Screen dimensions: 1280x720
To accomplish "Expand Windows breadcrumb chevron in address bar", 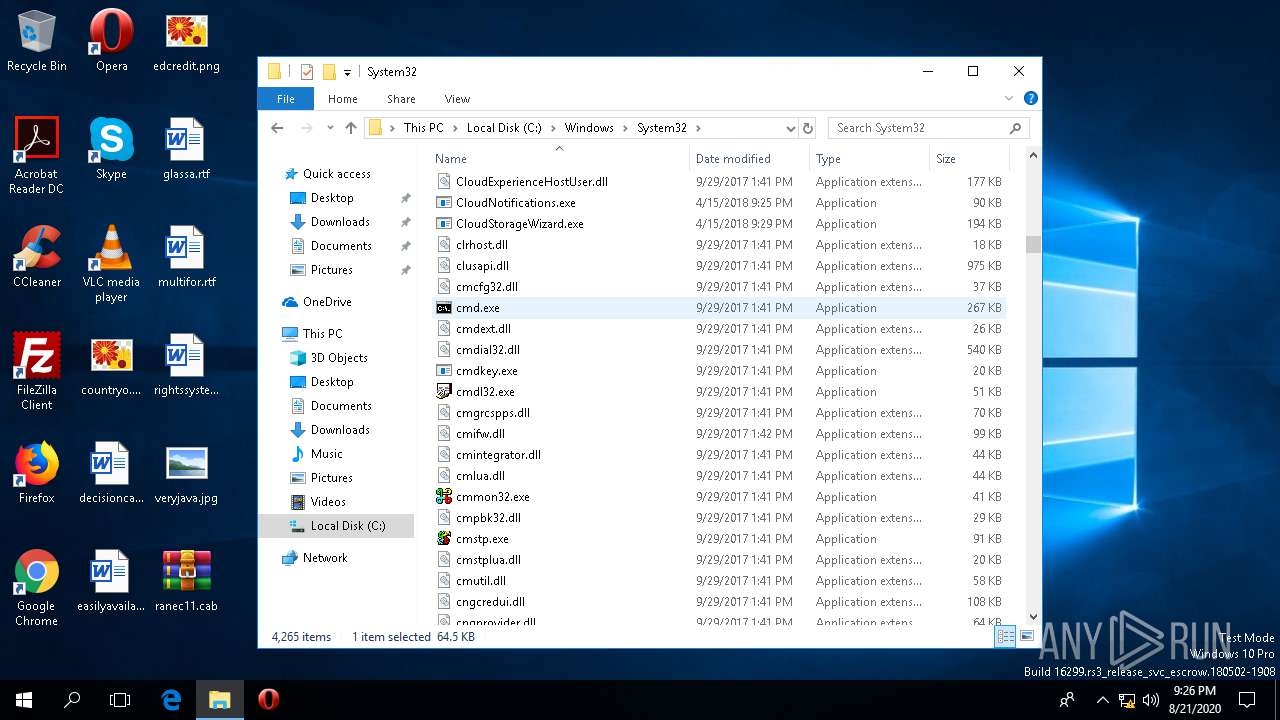I will [x=626, y=128].
